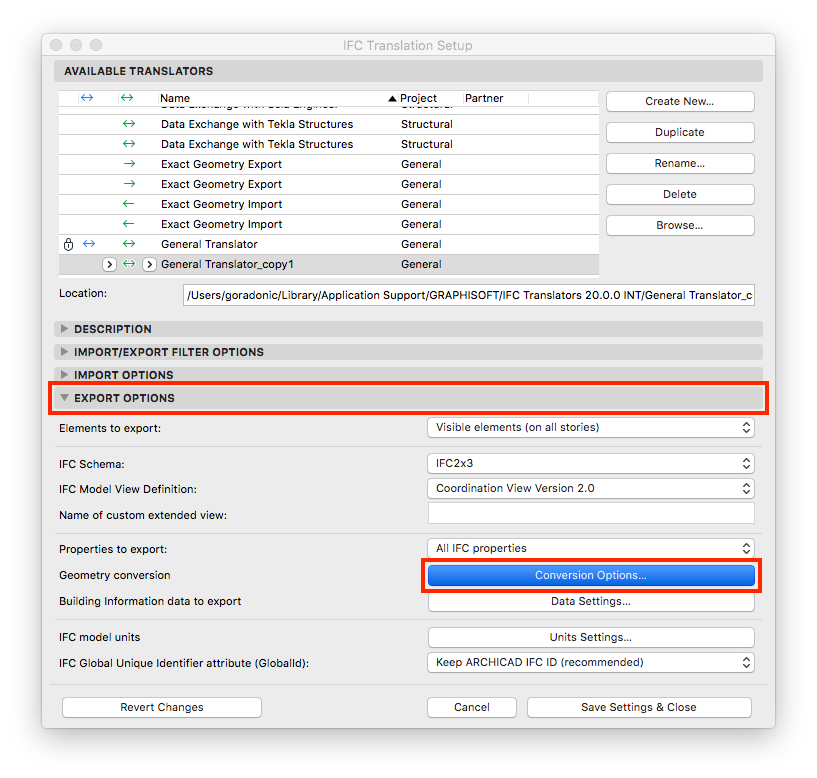Click the 'IFC Schema:' label
This screenshot has width=817, height=778.
tap(92, 464)
